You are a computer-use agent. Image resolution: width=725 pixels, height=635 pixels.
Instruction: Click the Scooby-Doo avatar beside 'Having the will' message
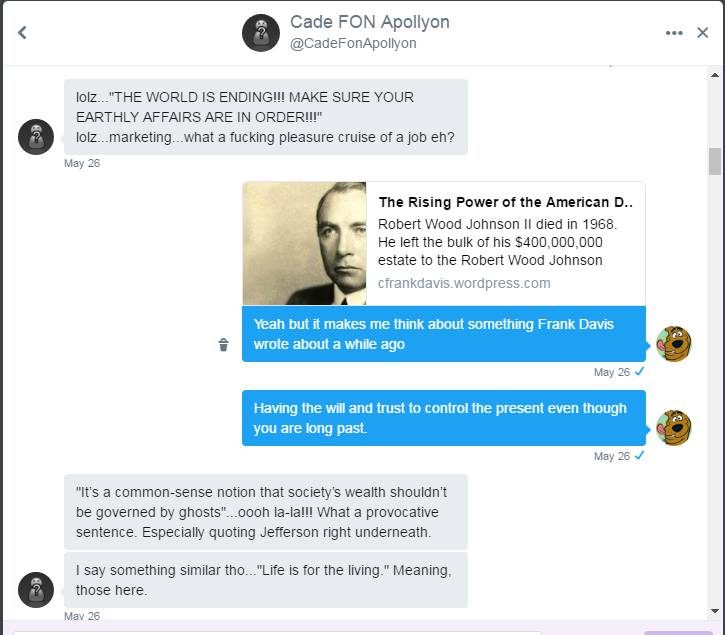pos(674,428)
